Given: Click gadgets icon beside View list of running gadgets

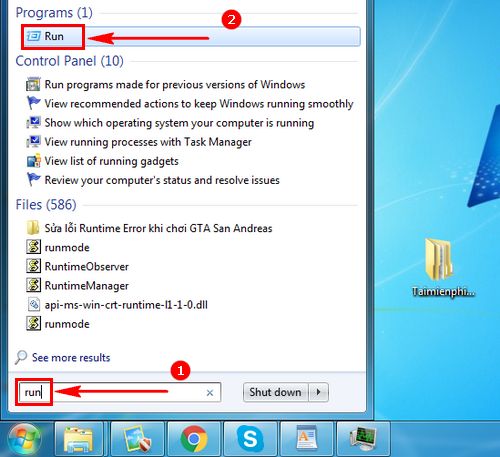Looking at the screenshot, I should [x=33, y=161].
